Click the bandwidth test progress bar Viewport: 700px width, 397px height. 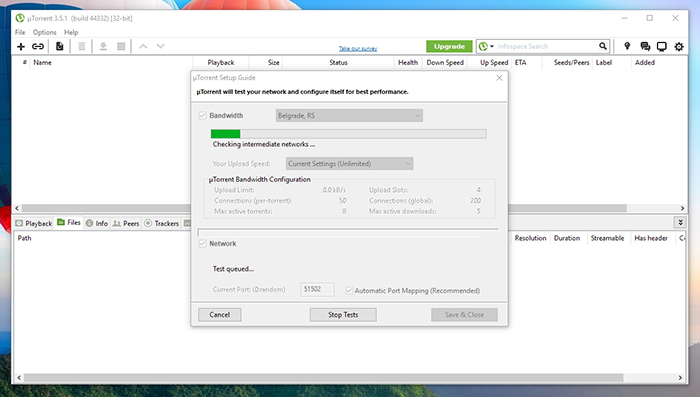[x=349, y=134]
